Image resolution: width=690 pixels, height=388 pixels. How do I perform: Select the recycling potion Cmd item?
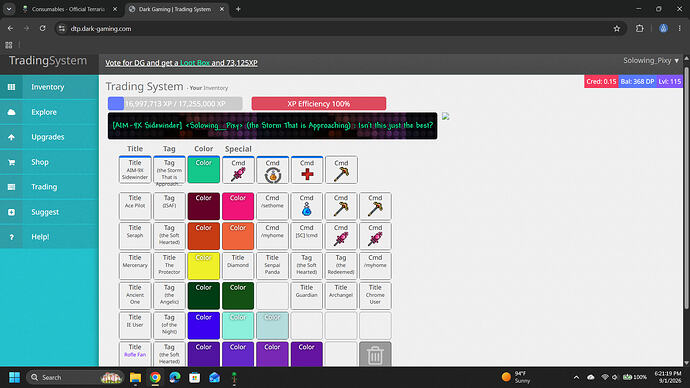point(272,170)
